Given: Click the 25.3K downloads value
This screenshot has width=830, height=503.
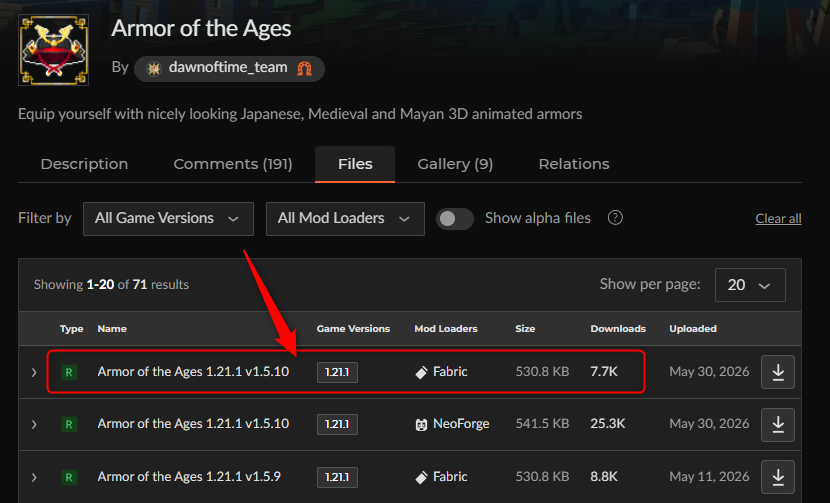Looking at the screenshot, I should click(x=608, y=424).
